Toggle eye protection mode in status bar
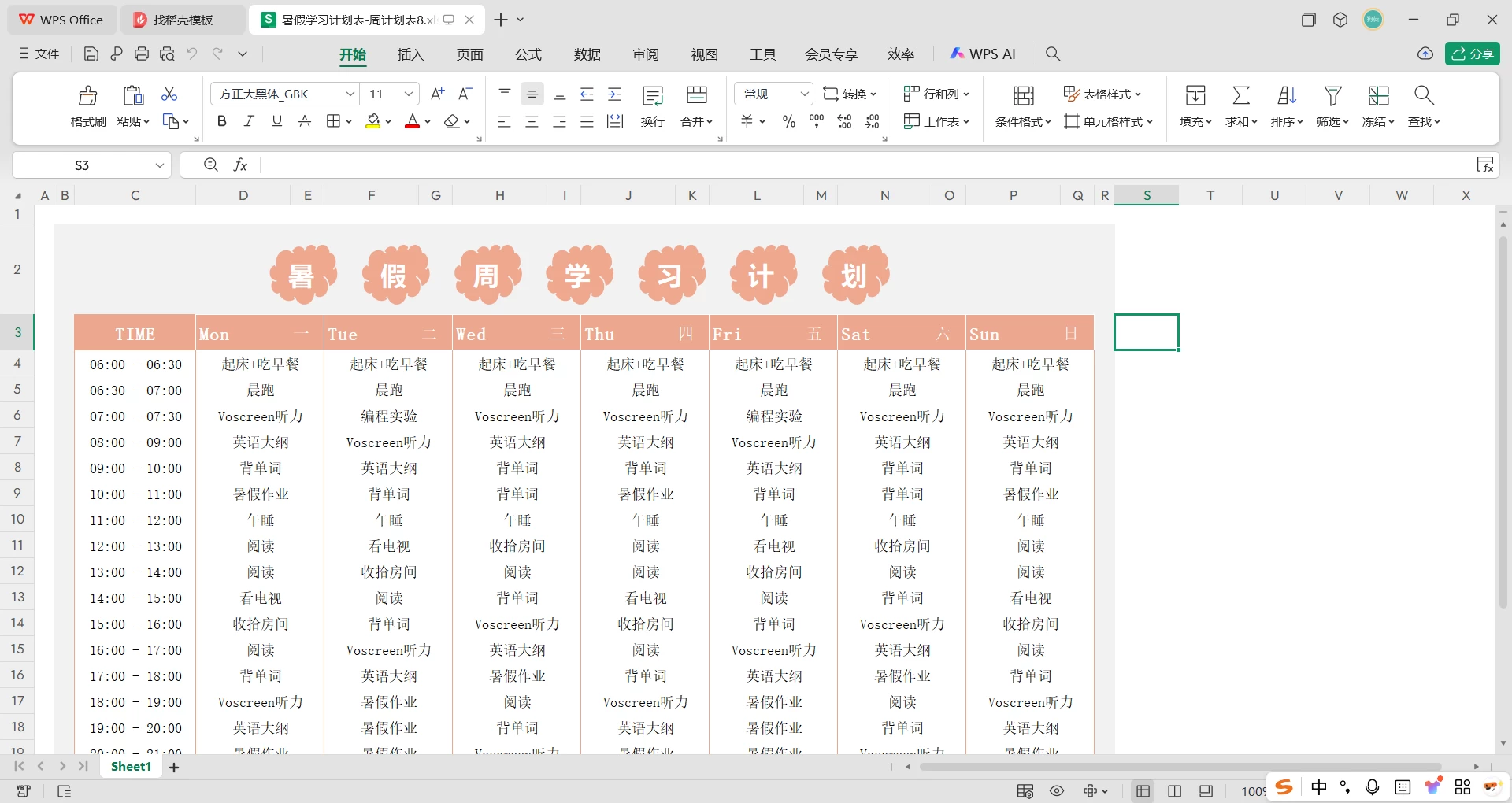The height and width of the screenshot is (803, 1512). [1057, 791]
